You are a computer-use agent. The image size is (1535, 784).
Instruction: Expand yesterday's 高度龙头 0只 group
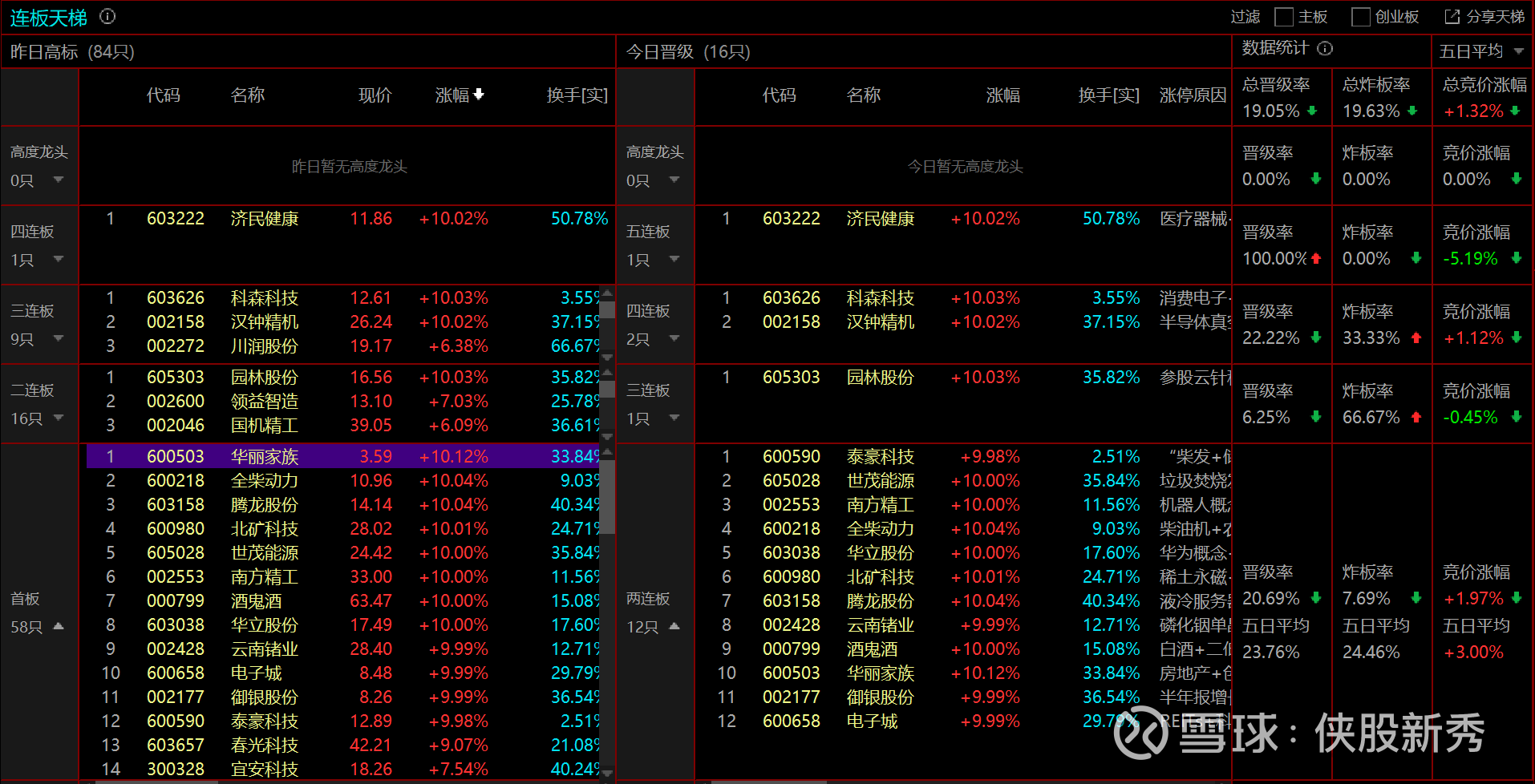(59, 180)
